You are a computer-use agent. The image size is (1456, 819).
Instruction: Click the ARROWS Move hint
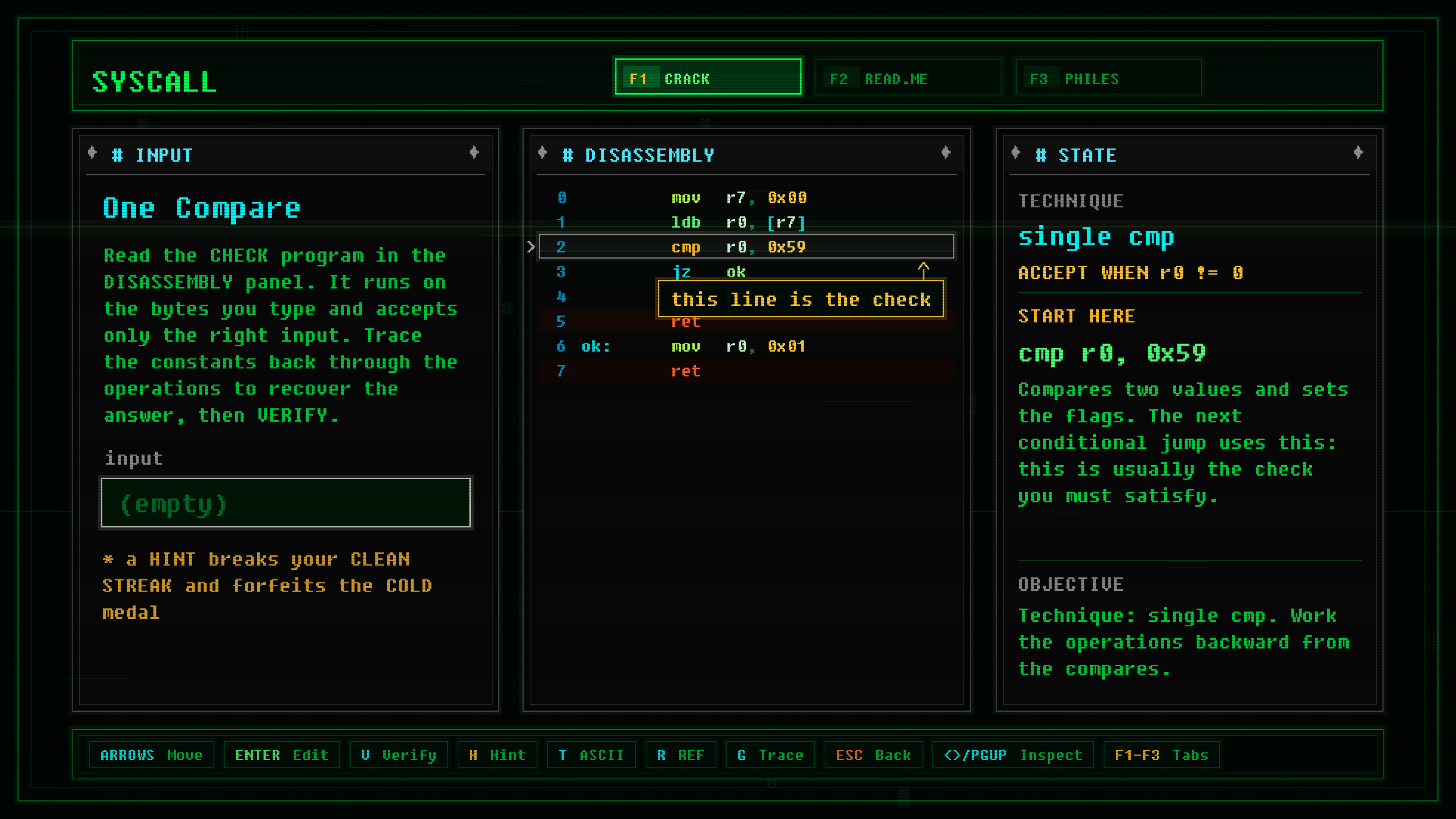pos(152,755)
